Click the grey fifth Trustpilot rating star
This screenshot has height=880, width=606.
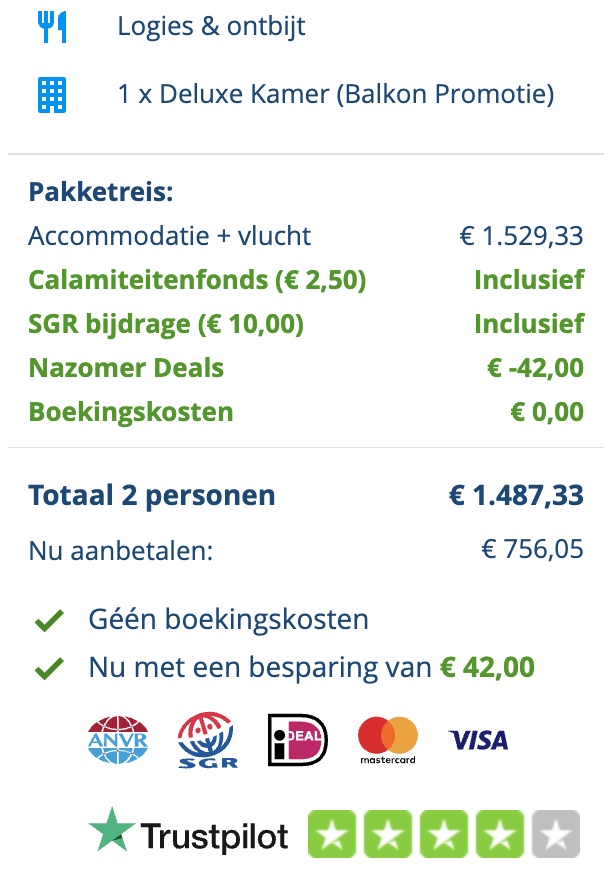click(556, 834)
